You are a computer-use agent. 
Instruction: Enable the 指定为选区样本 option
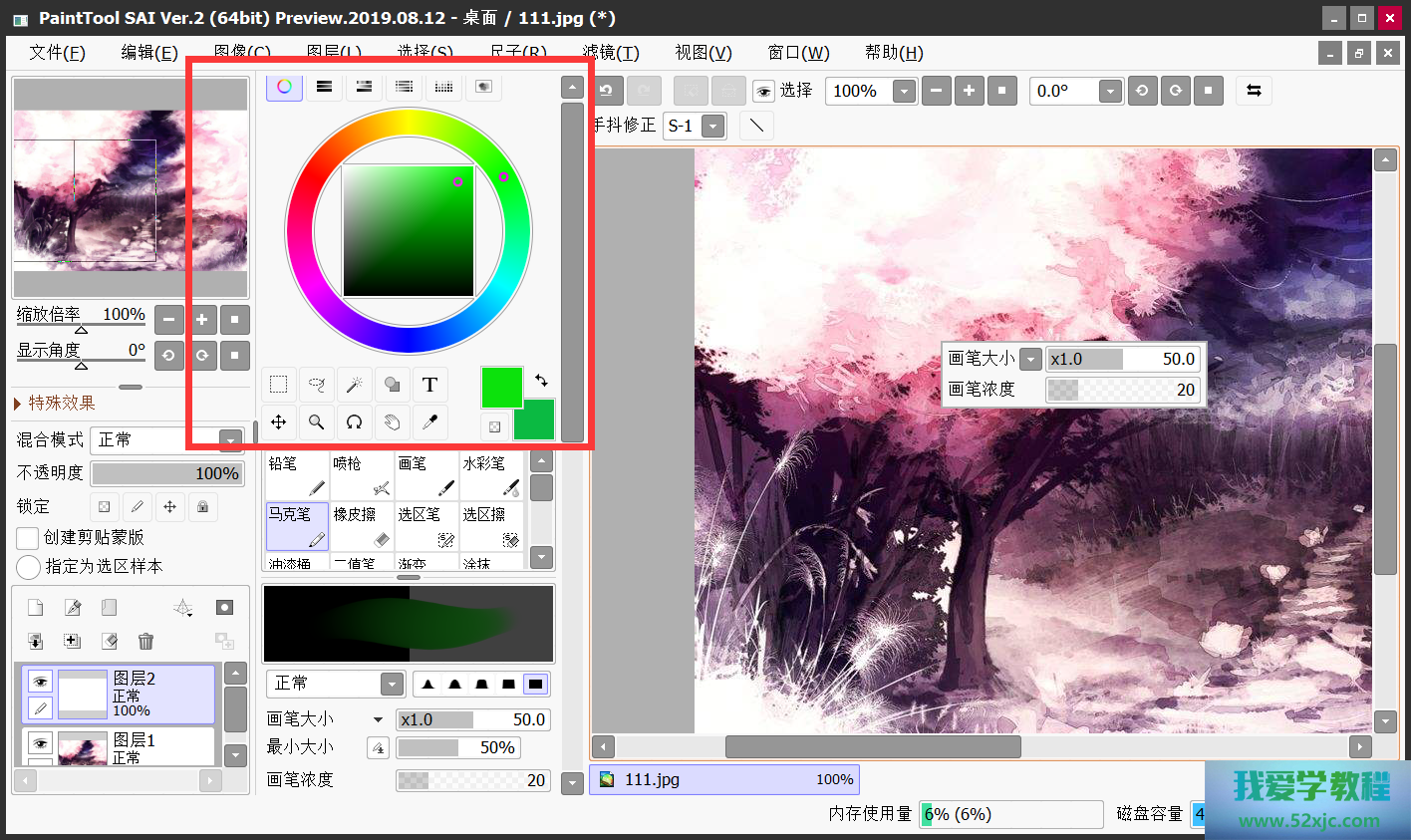(28, 567)
